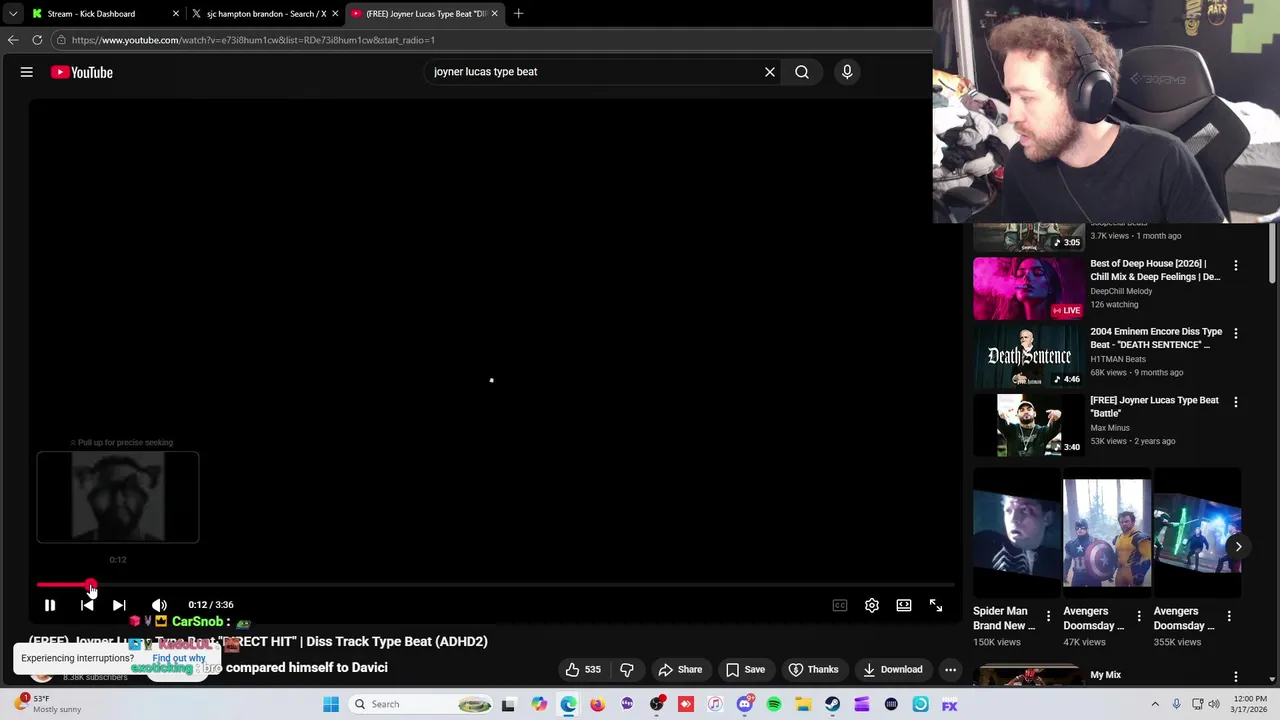Open the Best of Deep House live thumbnail

[x=1028, y=289]
